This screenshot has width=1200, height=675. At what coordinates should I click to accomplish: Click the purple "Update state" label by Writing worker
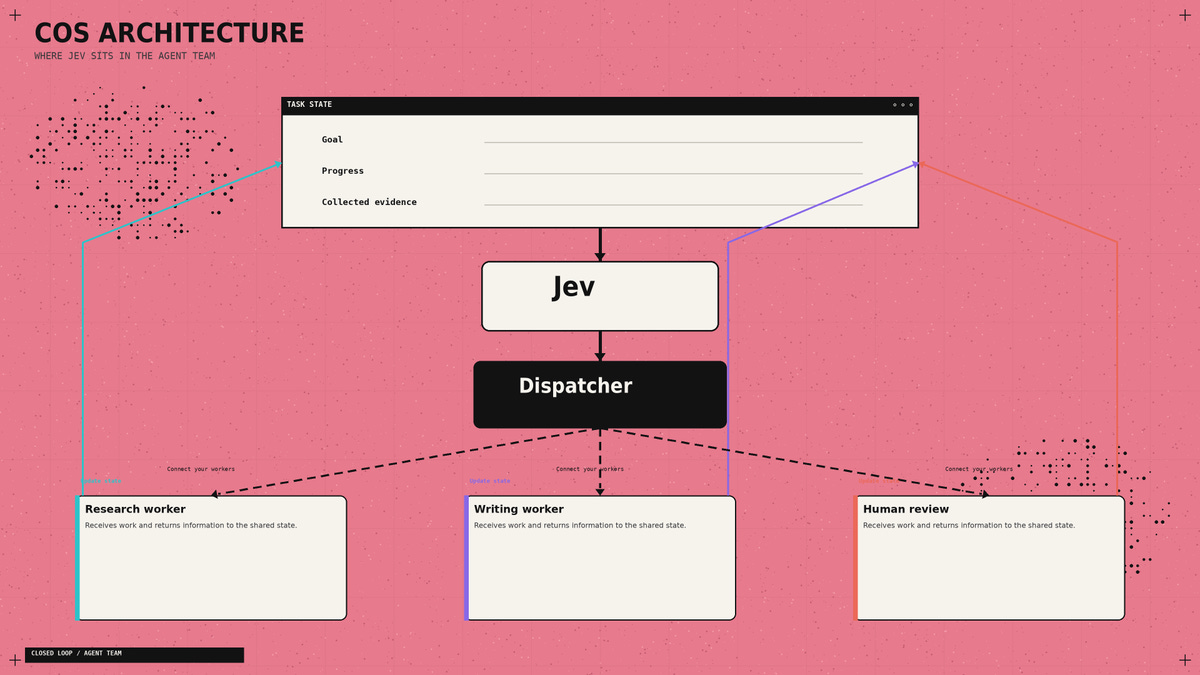490,481
